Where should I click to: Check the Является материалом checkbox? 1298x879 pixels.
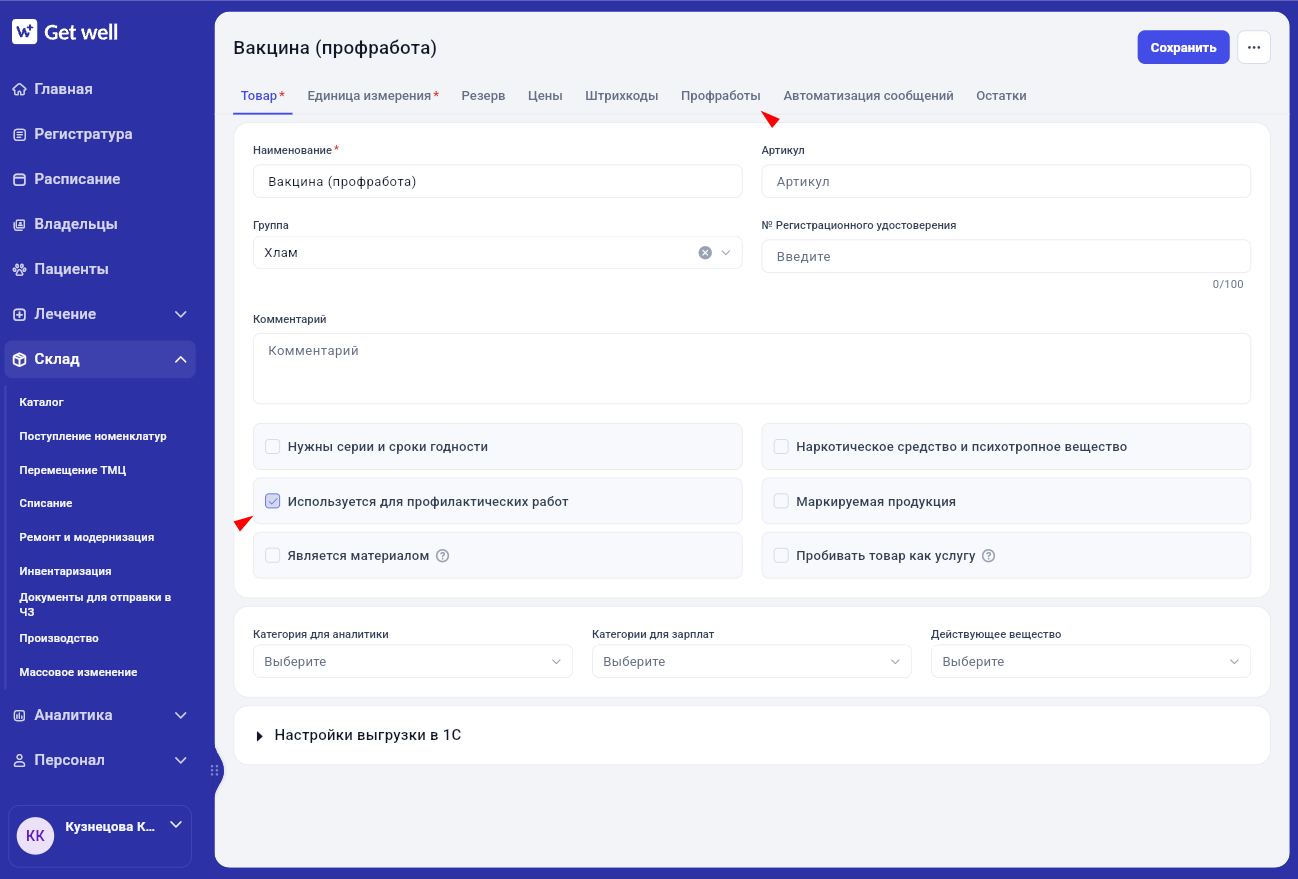pyautogui.click(x=272, y=555)
